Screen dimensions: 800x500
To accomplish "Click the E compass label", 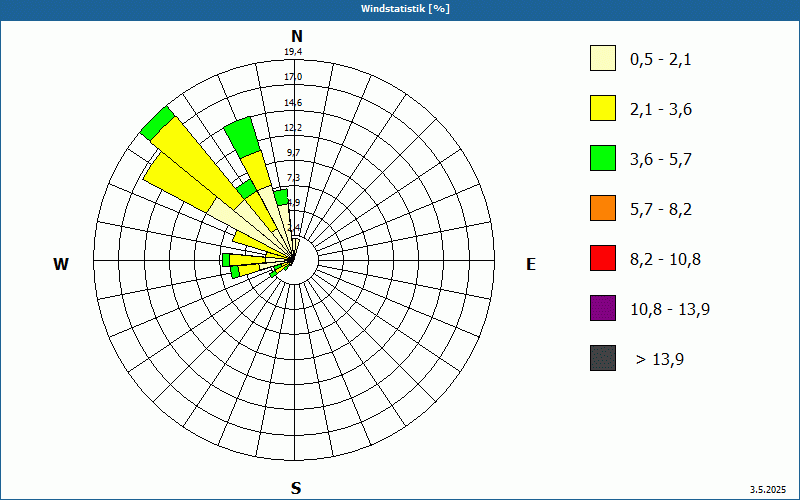I will (531, 264).
